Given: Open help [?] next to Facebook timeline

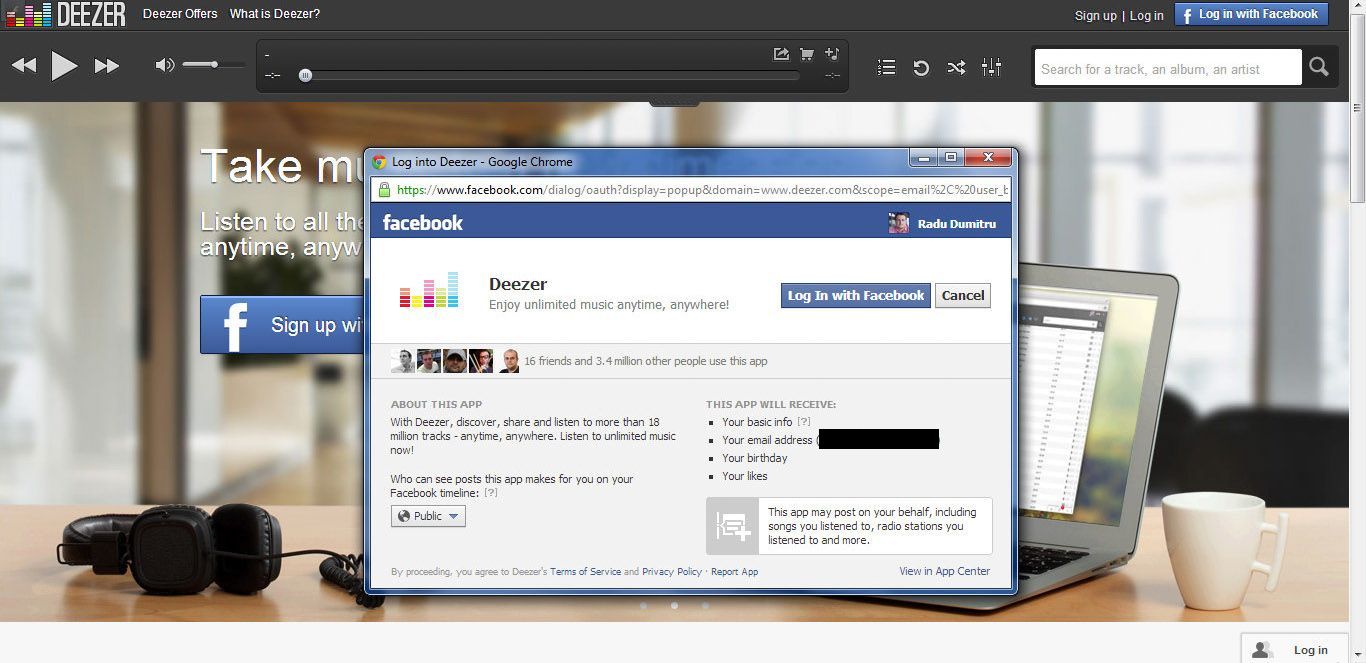Looking at the screenshot, I should point(491,493).
